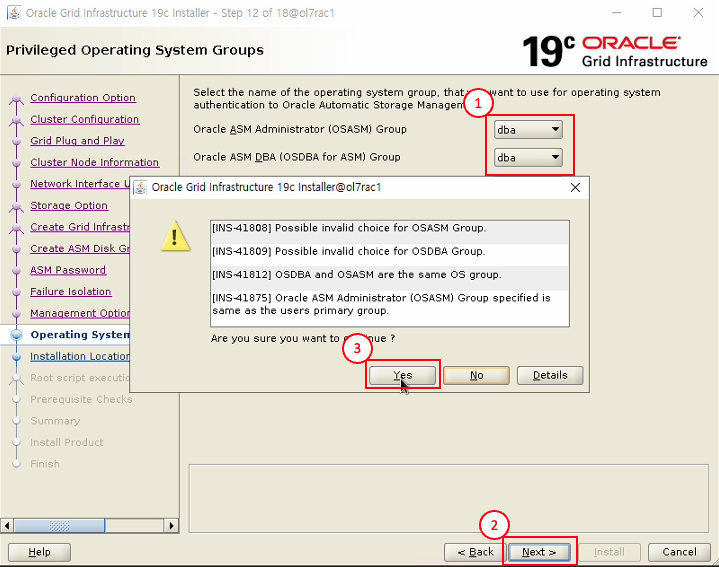Go to ASM Password step
719x567 pixels.
(68, 270)
